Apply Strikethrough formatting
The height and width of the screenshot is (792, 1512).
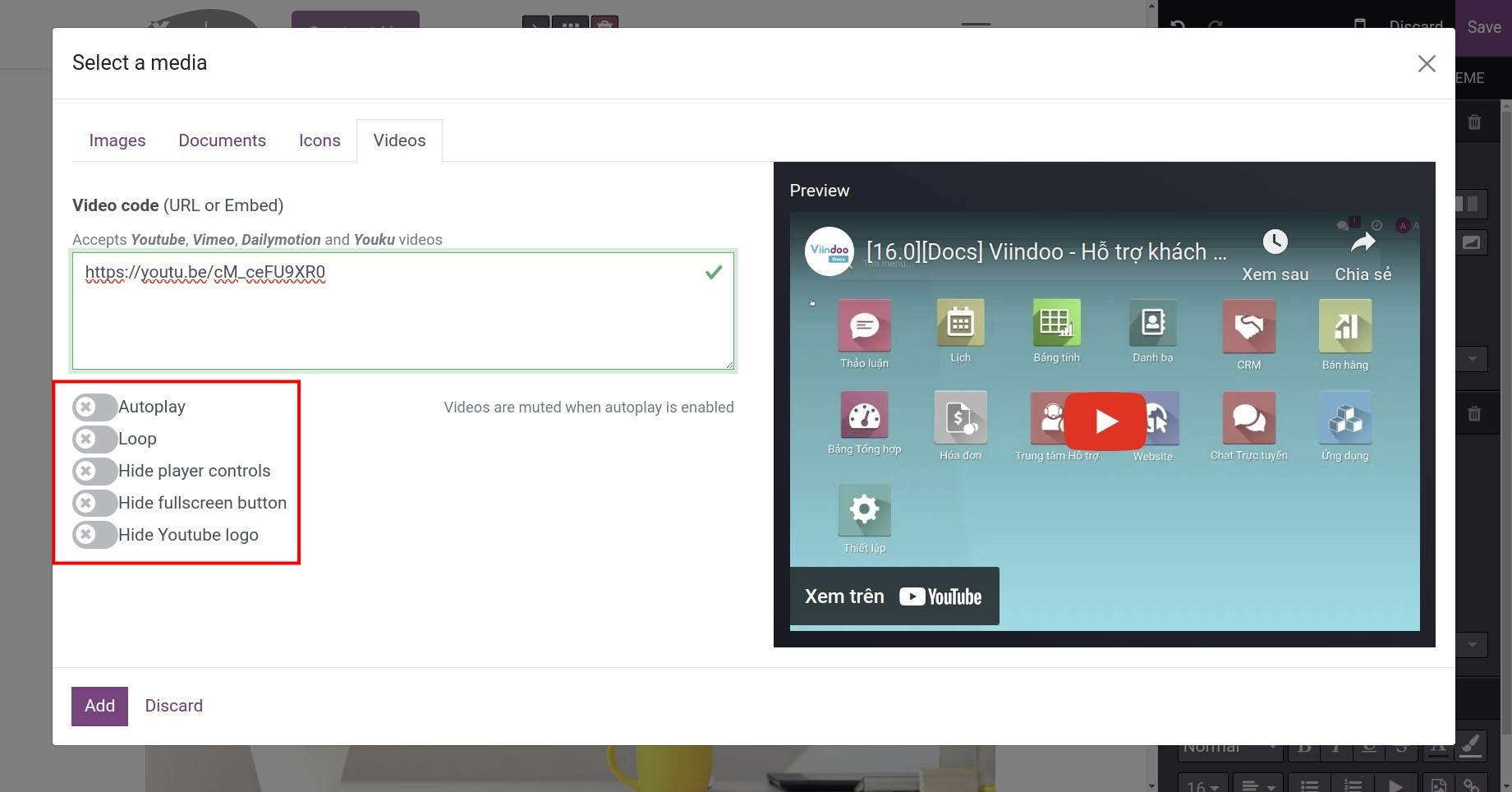[1401, 748]
